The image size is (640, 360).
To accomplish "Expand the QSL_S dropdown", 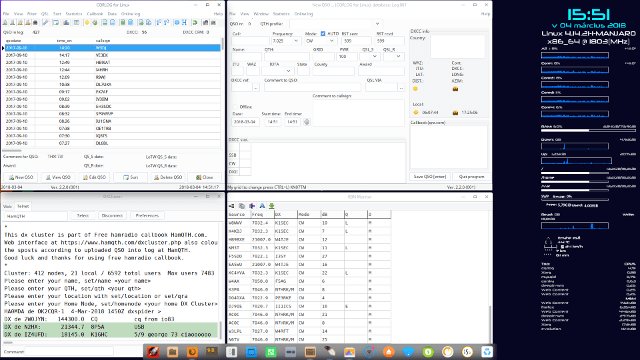I will pos(374,56).
